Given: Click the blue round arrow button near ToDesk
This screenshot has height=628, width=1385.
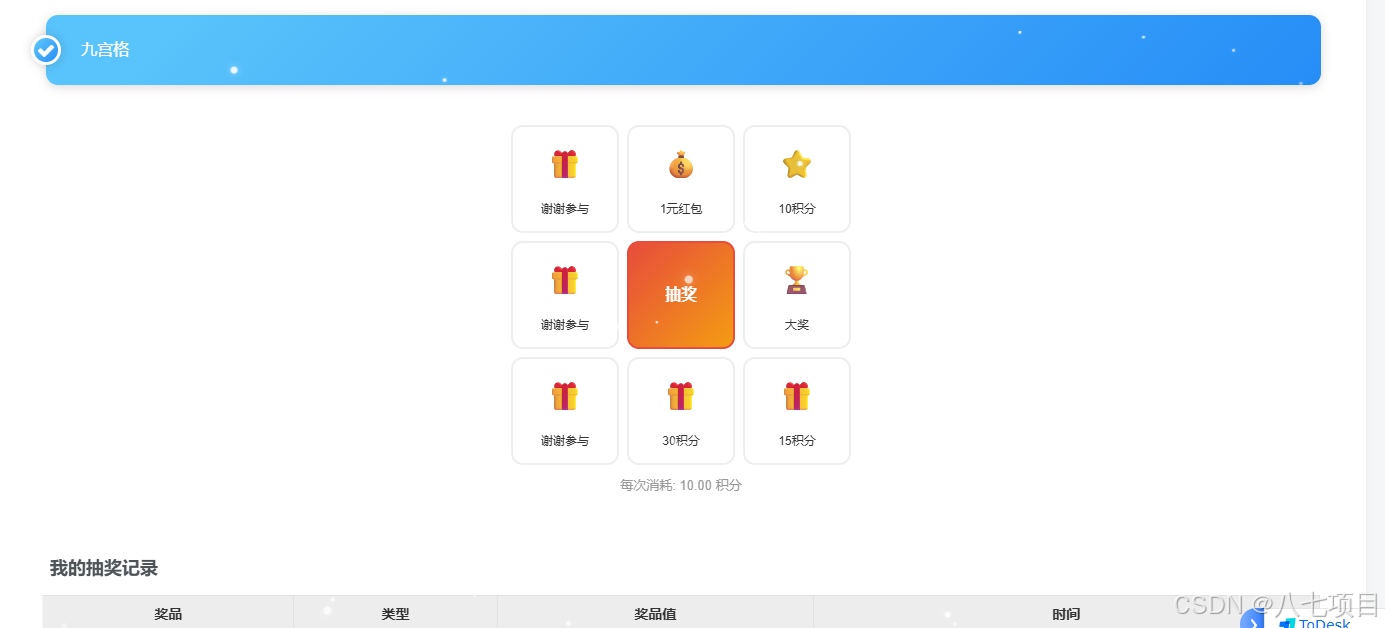Looking at the screenshot, I should click(1252, 620).
